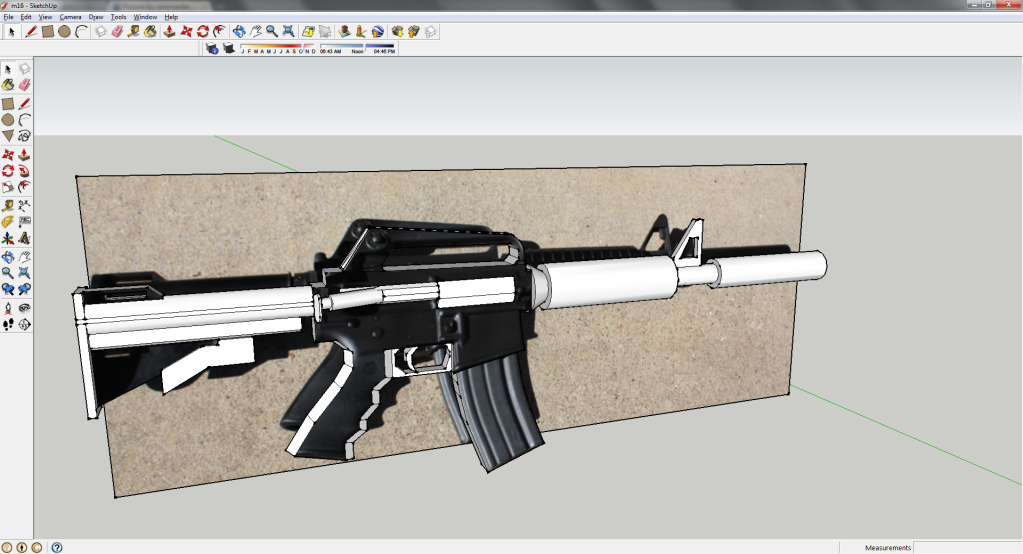Image resolution: width=1023 pixels, height=554 pixels.
Task: Adjust the shadow time-of-day slider
Action: pos(358,48)
